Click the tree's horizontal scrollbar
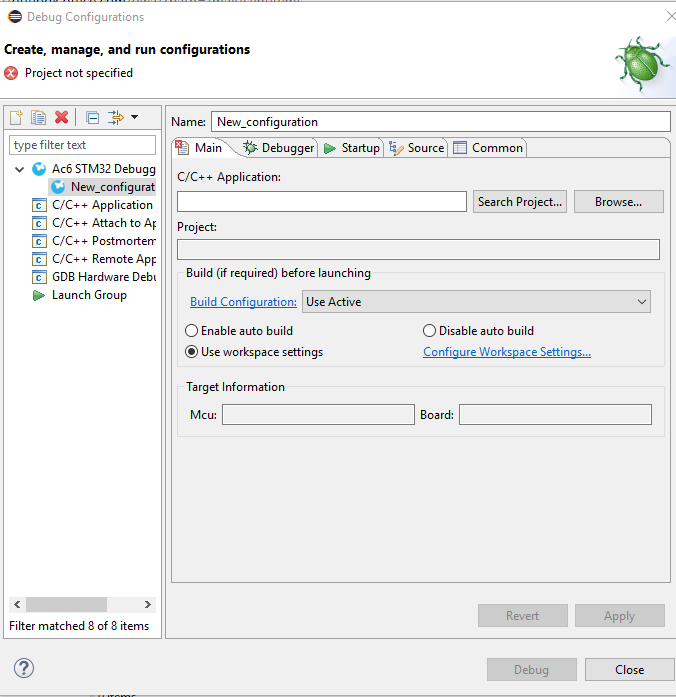The image size is (676, 697). pyautogui.click(x=66, y=605)
